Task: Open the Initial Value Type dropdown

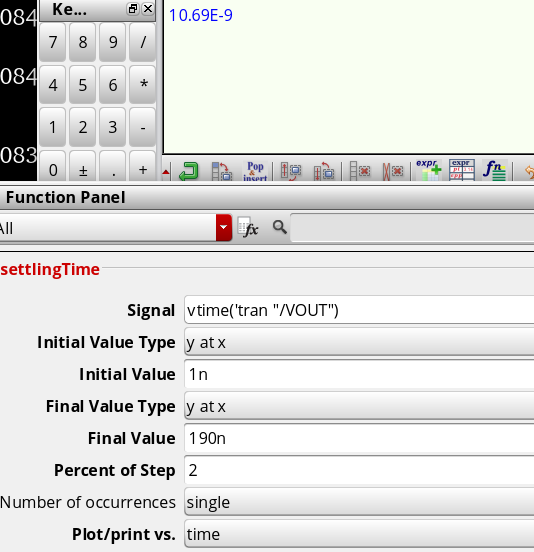Action: (359, 343)
